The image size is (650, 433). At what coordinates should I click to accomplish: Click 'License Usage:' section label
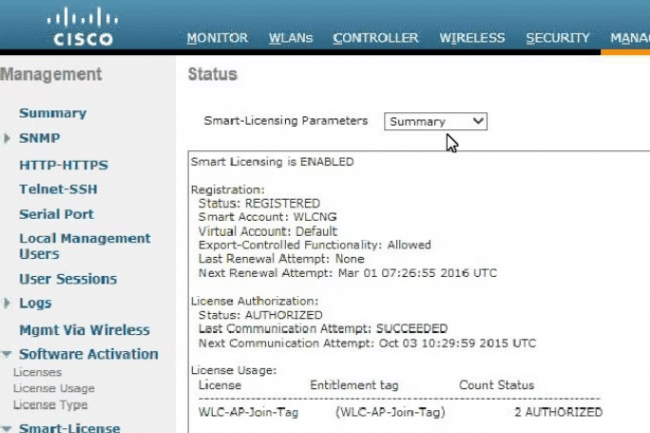tap(234, 370)
